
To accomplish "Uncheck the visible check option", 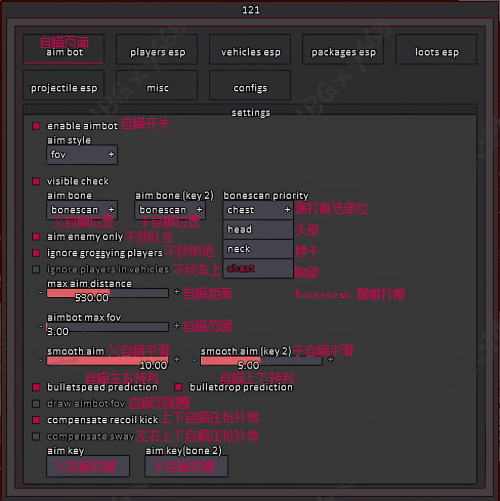I will [36, 181].
